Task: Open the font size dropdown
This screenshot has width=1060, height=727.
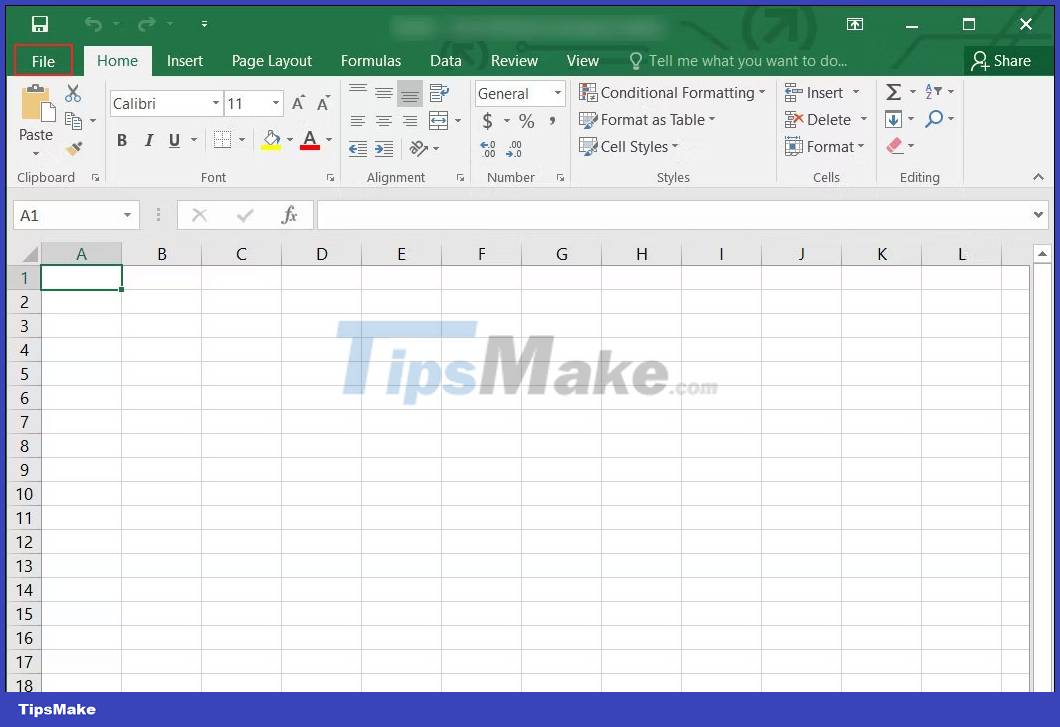Action: coord(275,103)
